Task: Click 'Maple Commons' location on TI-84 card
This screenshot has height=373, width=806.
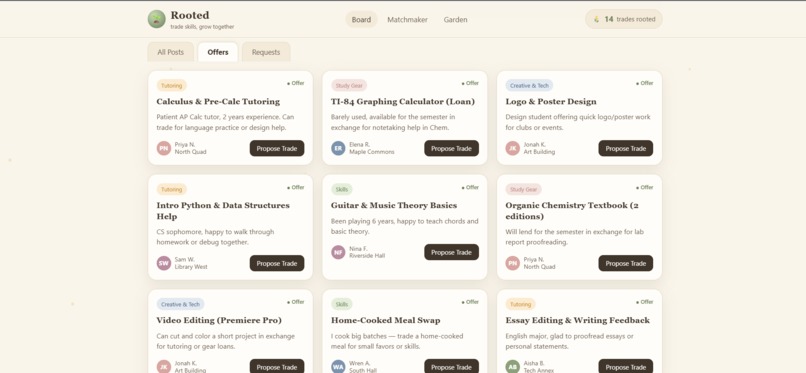Action: coord(372,152)
